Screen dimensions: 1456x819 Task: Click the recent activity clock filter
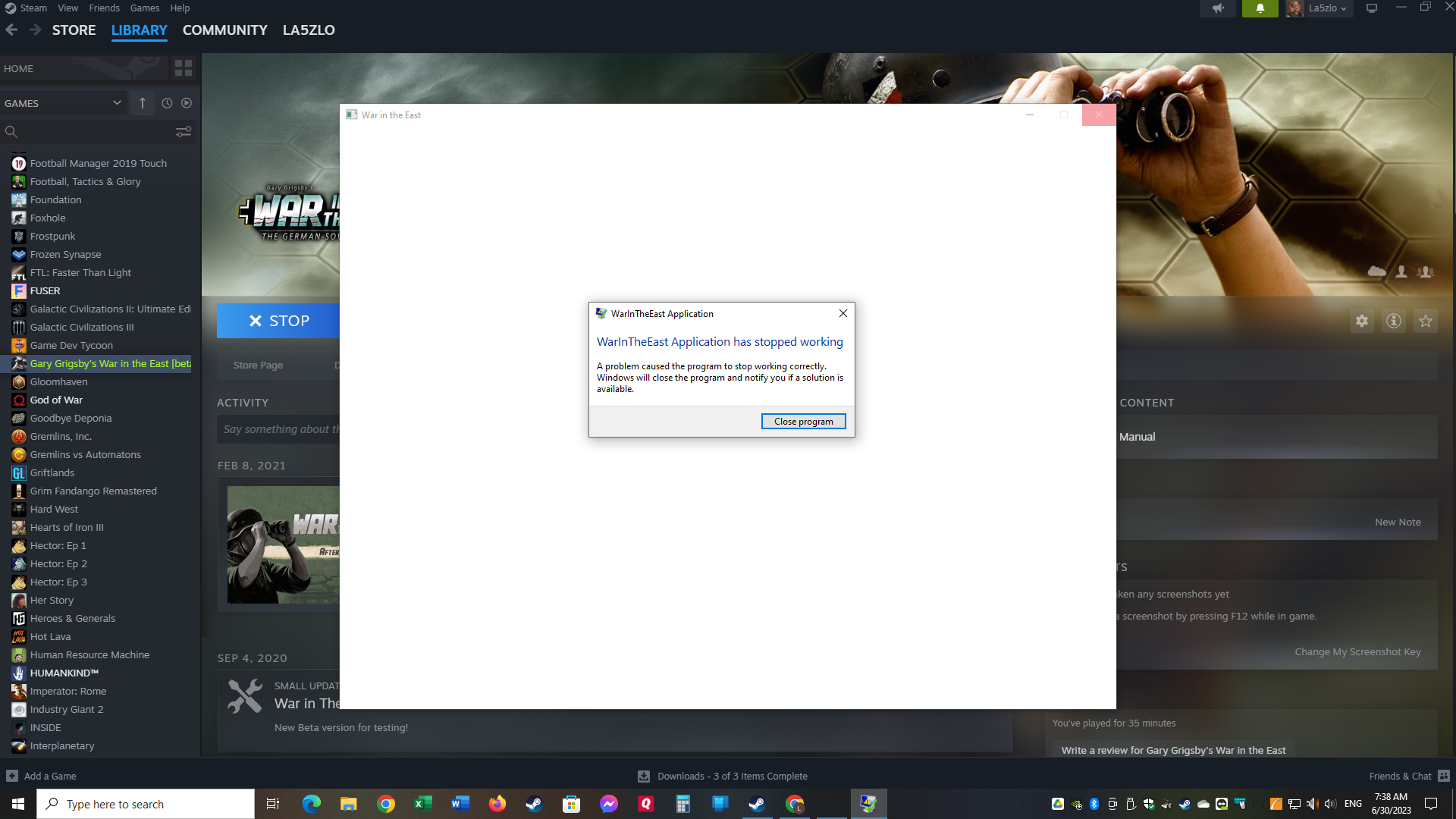167,103
